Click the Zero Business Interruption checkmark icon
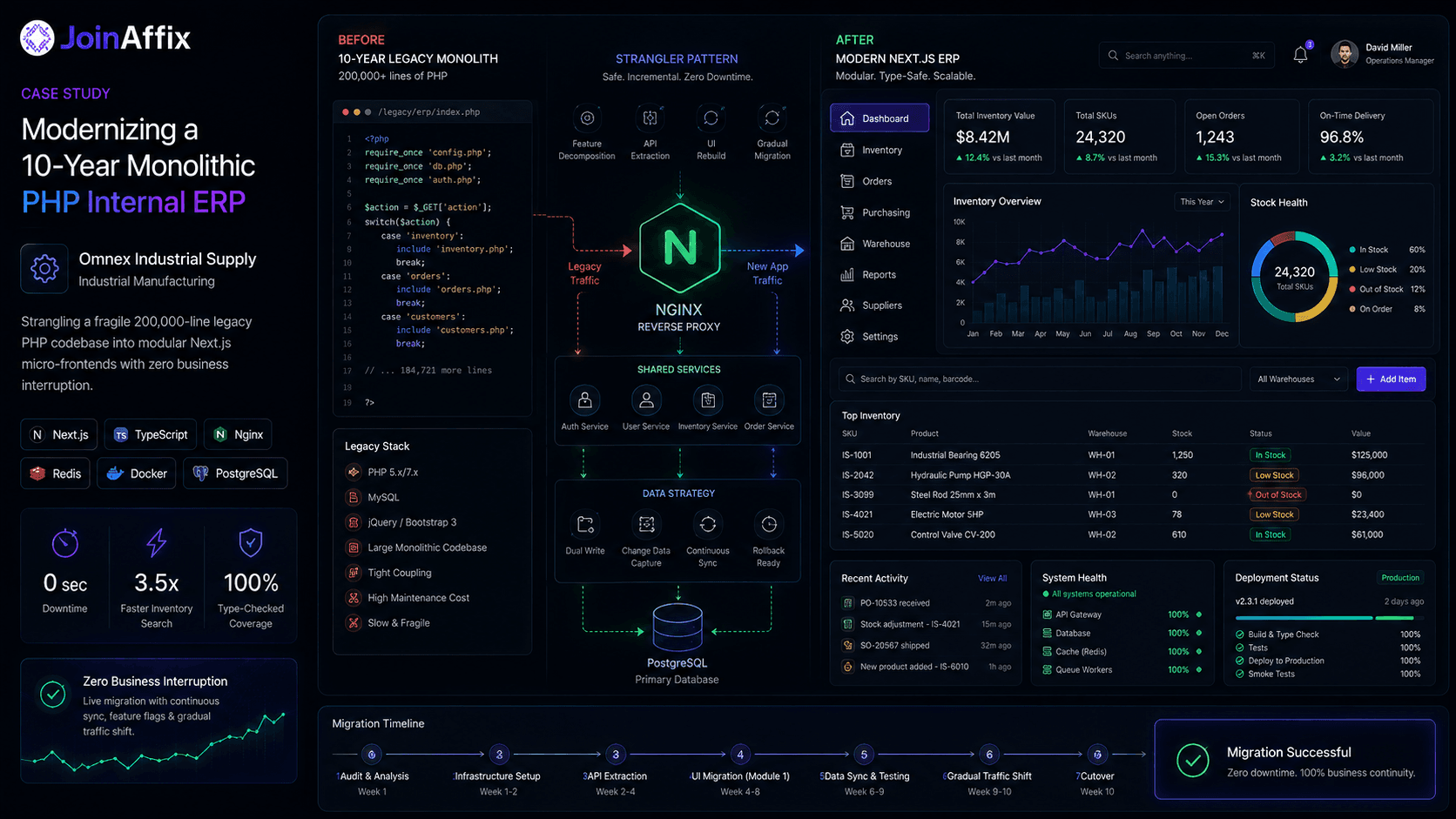This screenshot has width=1456, height=819. pos(53,695)
